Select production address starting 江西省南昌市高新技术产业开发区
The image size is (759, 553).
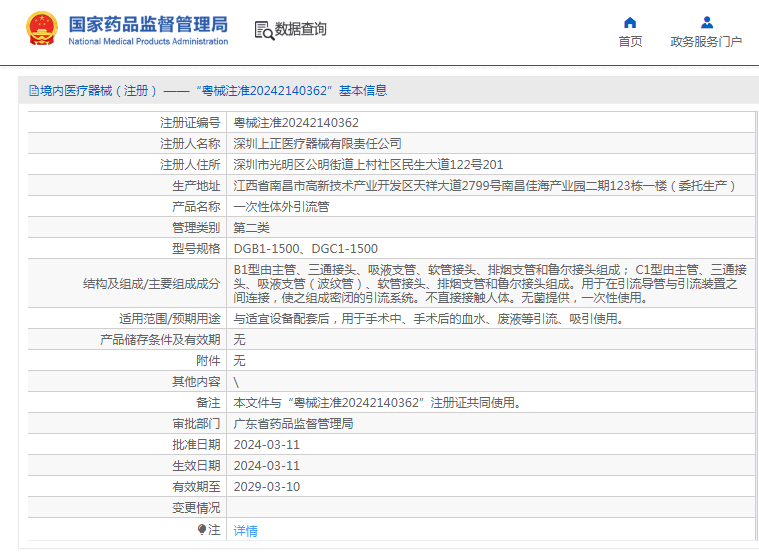(485, 185)
